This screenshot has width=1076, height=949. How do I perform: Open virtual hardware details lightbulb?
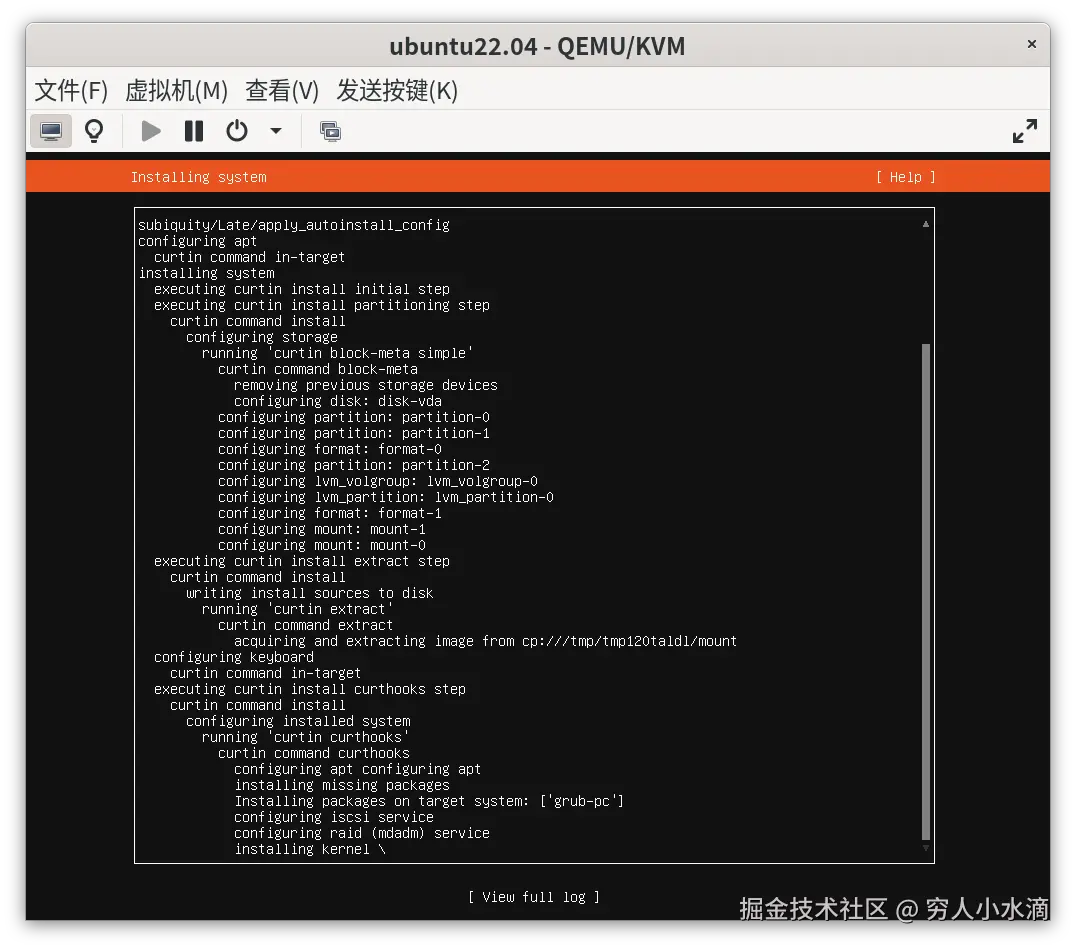click(x=94, y=130)
